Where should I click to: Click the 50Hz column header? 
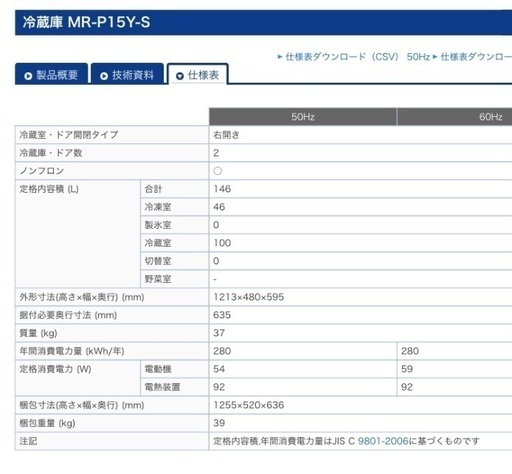[x=303, y=117]
